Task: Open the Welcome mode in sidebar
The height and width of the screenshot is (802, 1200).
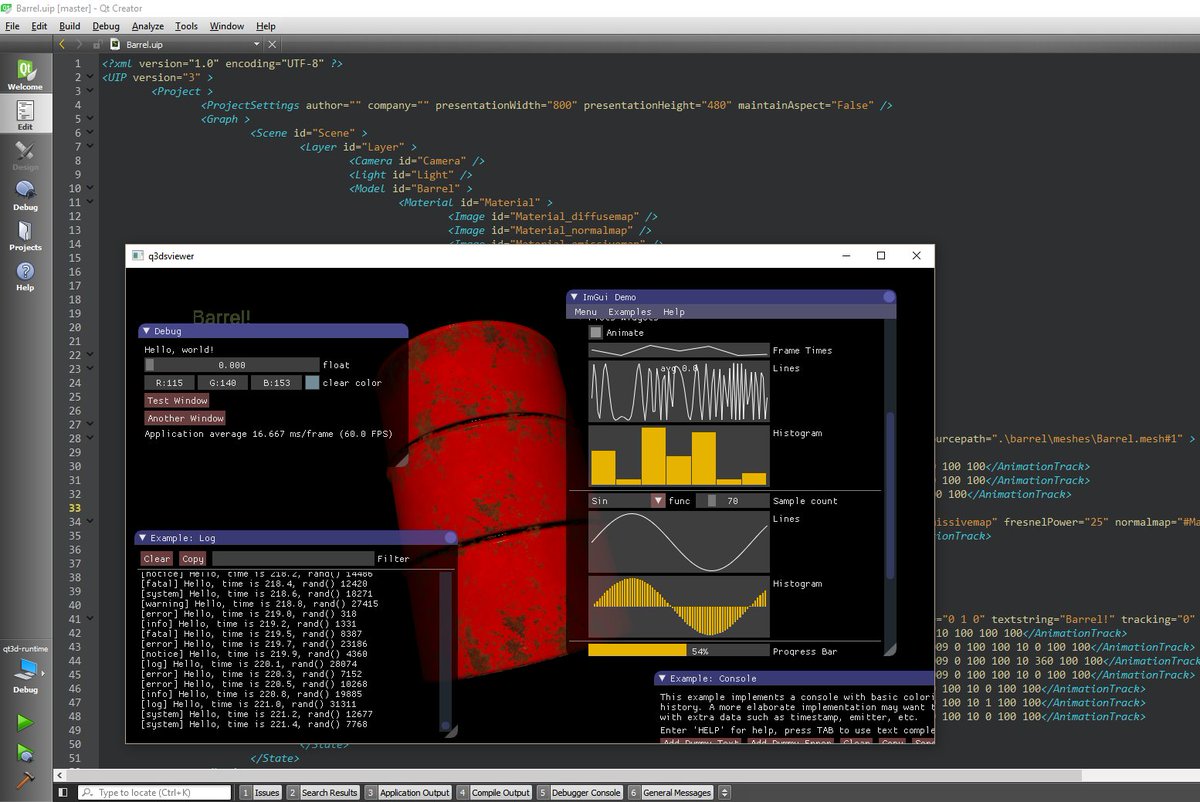Action: click(25, 74)
